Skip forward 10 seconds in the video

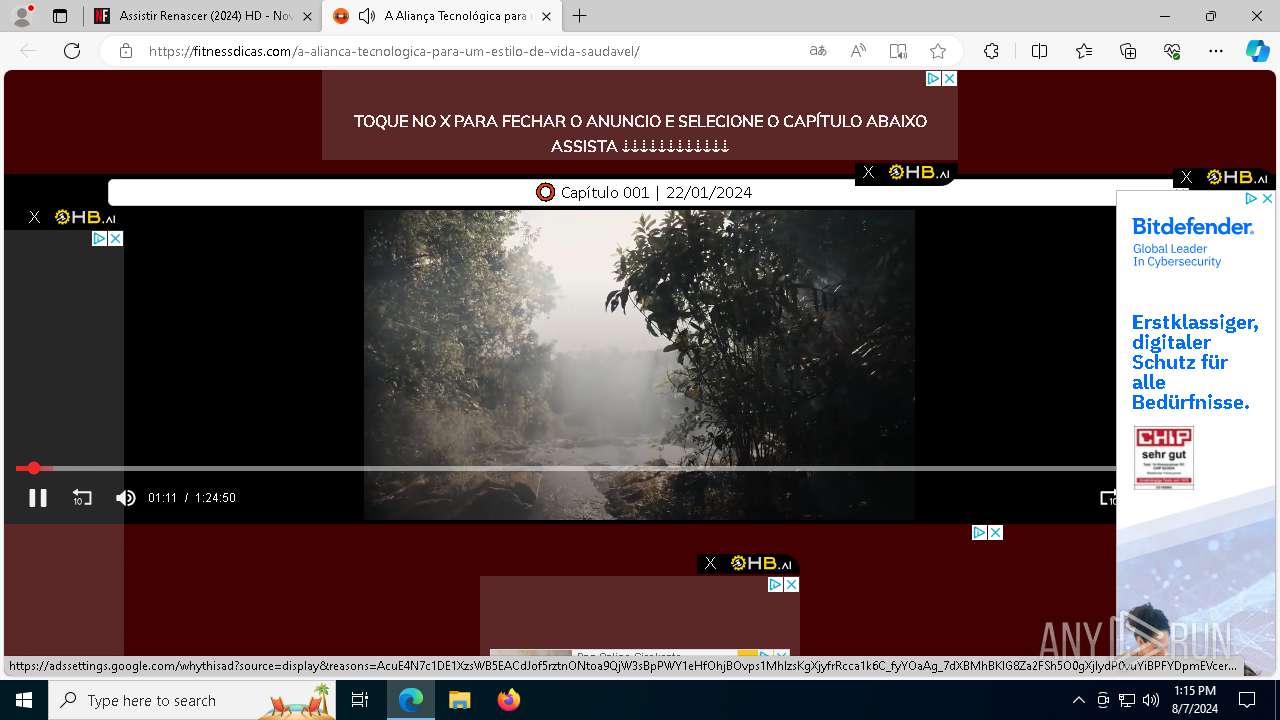pyautogui.click(x=1107, y=498)
